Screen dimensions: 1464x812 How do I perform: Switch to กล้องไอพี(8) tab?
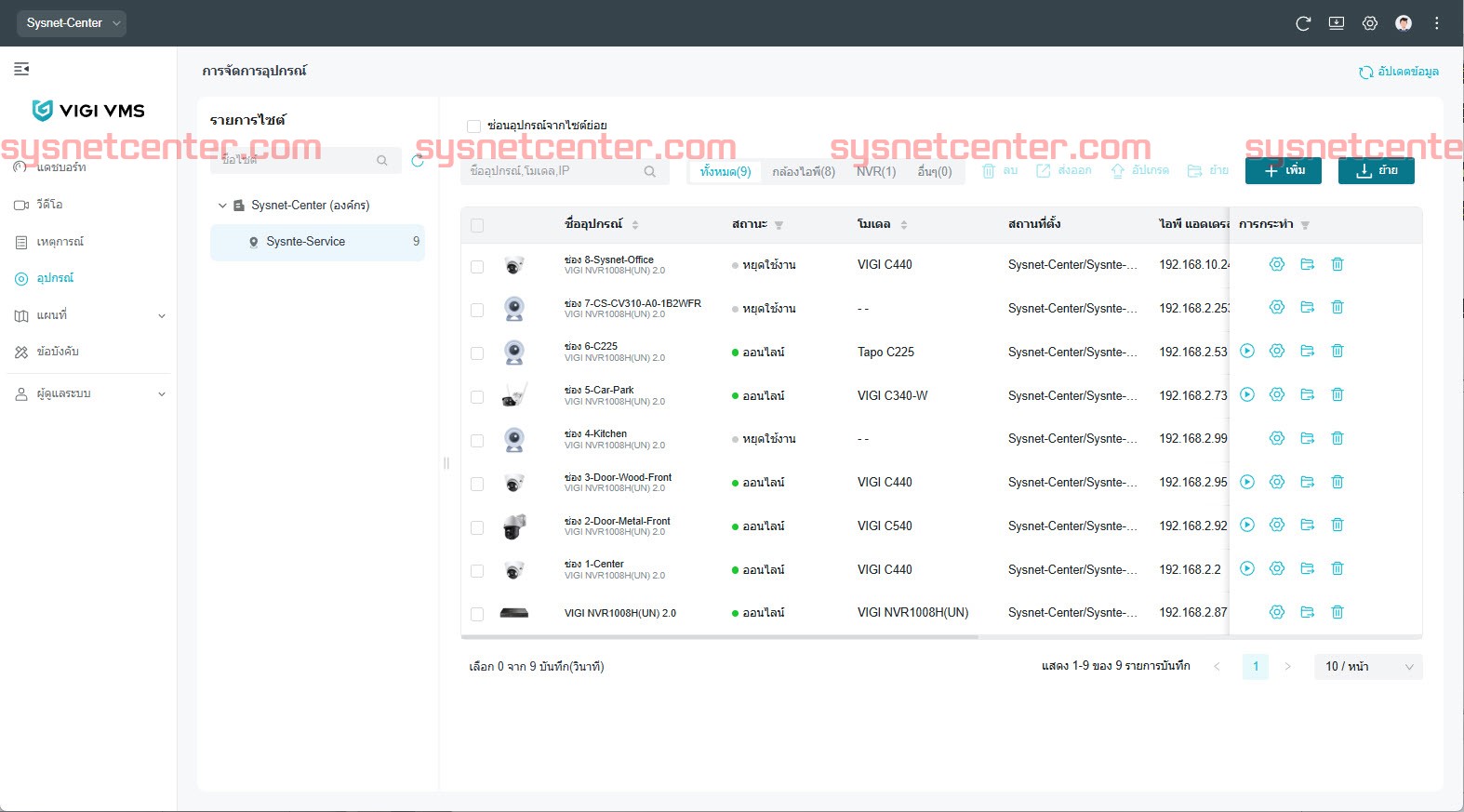point(804,172)
